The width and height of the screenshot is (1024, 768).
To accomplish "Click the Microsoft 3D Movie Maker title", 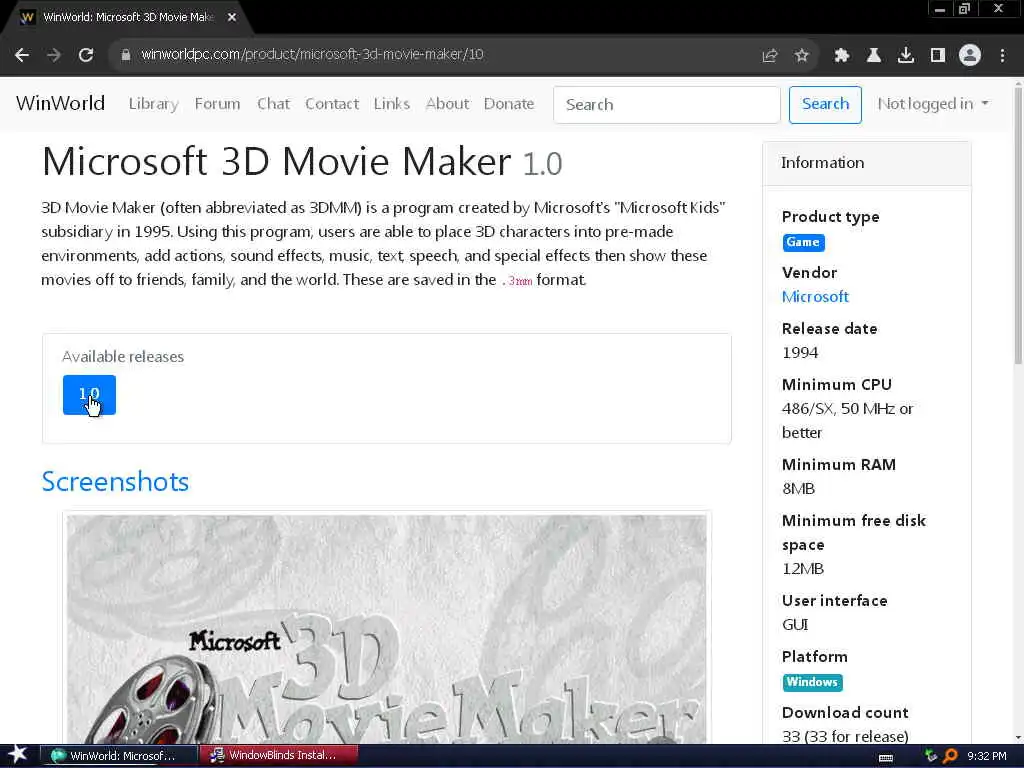I will pos(276,161).
